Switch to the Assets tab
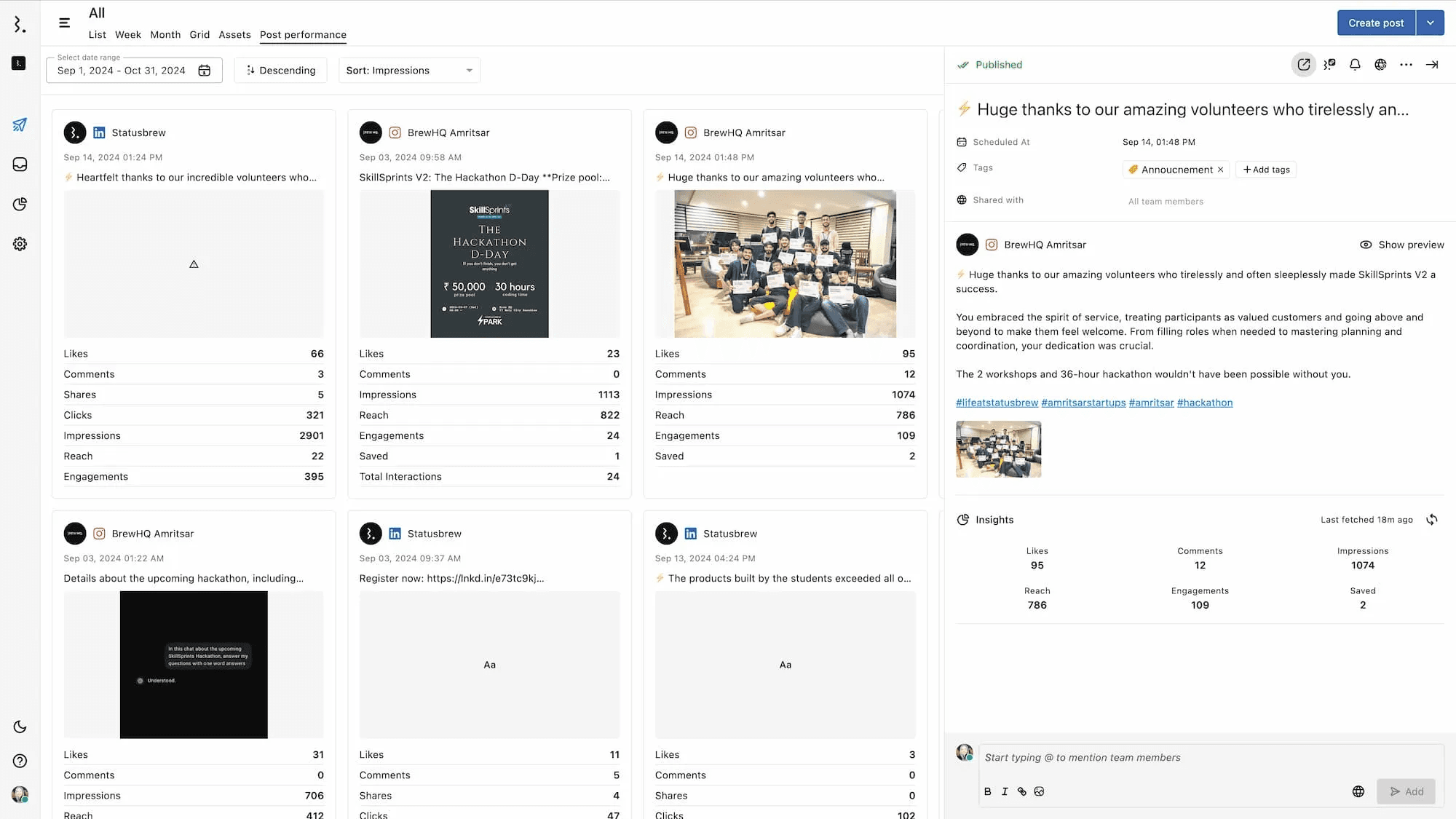Image resolution: width=1456 pixels, height=819 pixels. click(x=234, y=34)
